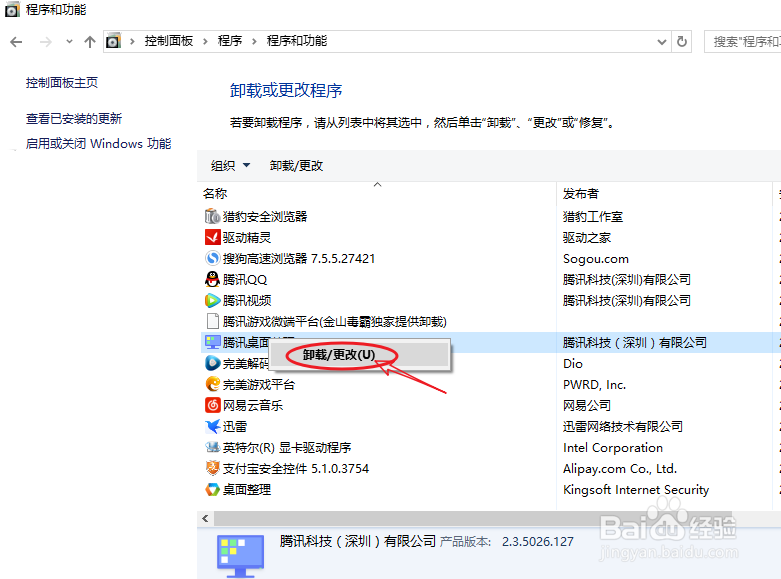This screenshot has width=781, height=579.
Task: Click the 桌面整理 icon
Action: click(x=212, y=489)
